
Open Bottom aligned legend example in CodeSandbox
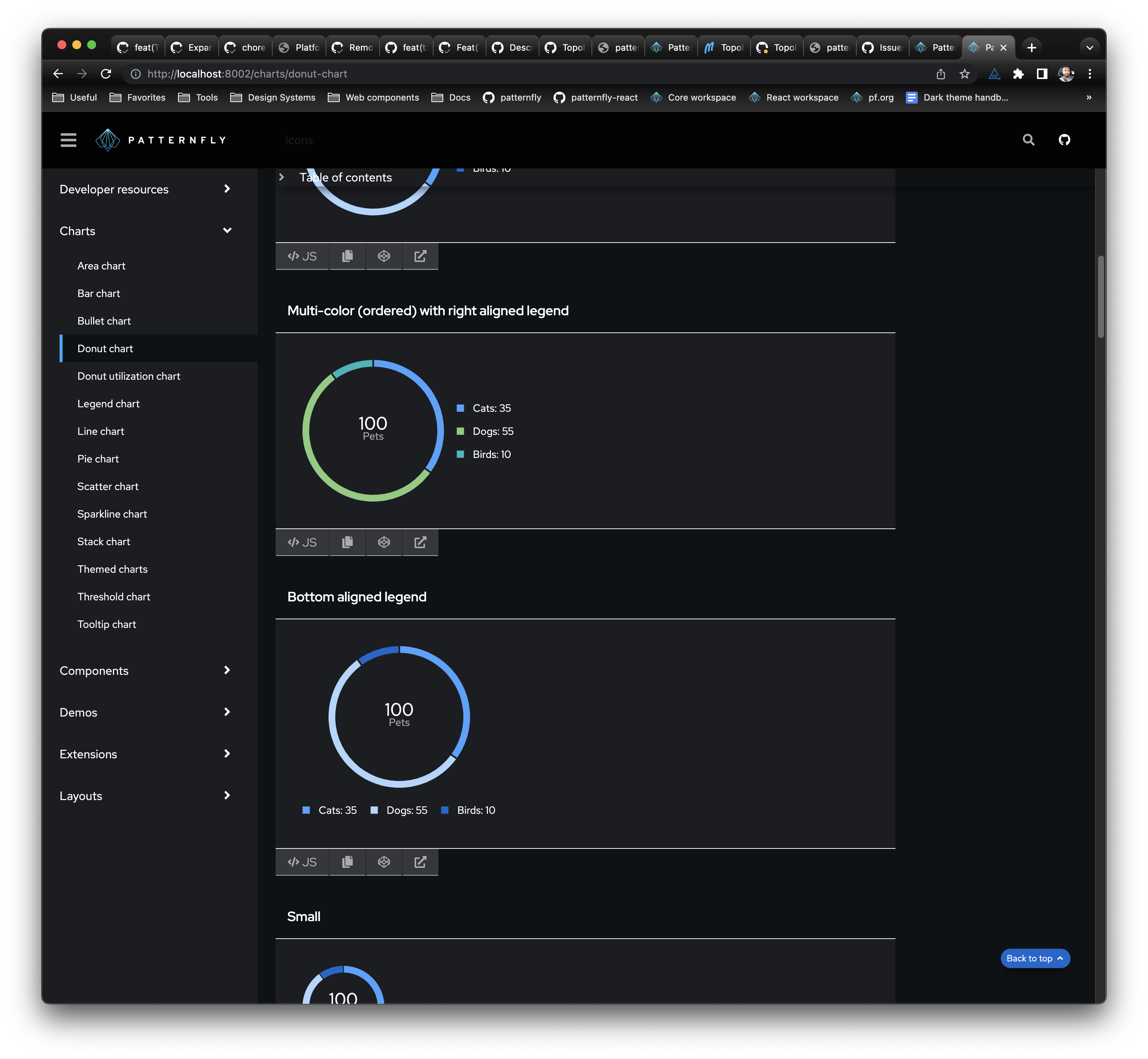click(384, 862)
